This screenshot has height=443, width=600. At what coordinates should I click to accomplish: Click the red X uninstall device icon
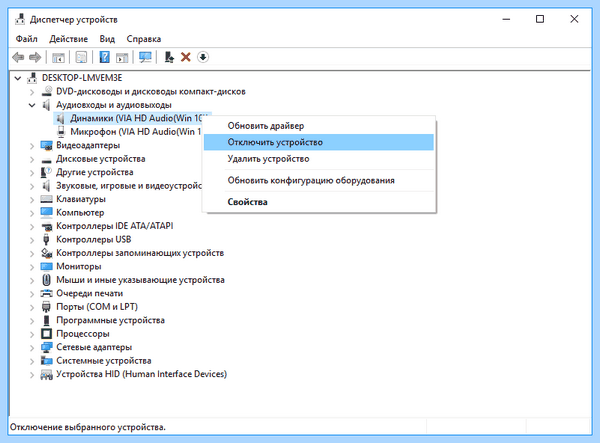coord(186,57)
